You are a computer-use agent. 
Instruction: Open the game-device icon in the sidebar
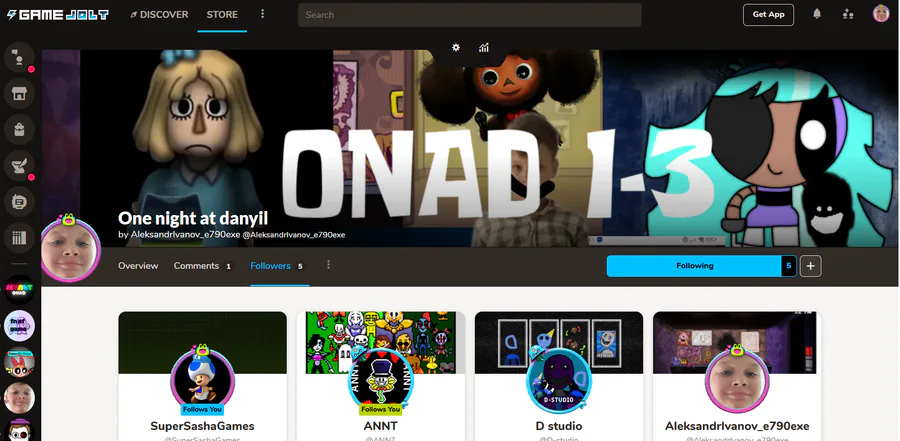click(x=20, y=202)
